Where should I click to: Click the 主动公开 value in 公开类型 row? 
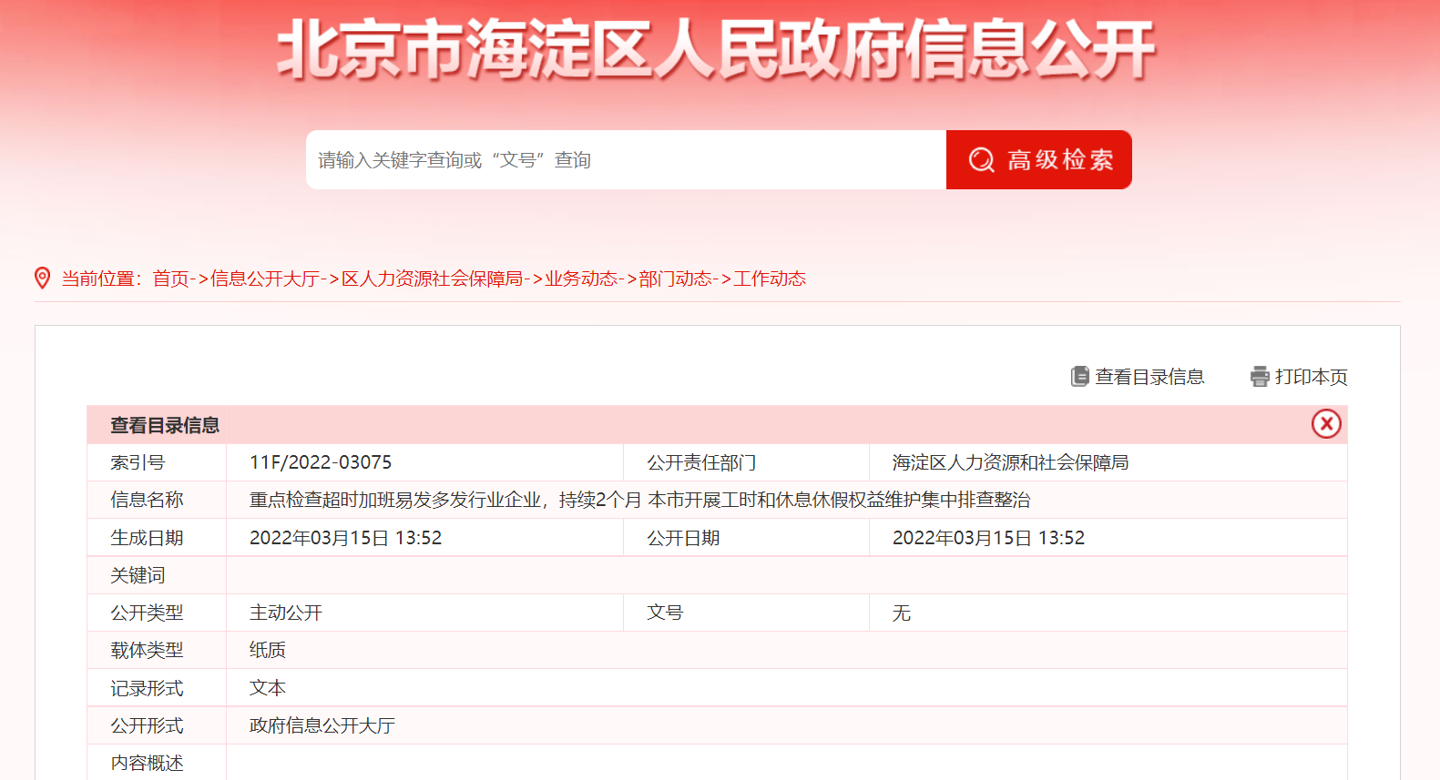click(x=286, y=613)
